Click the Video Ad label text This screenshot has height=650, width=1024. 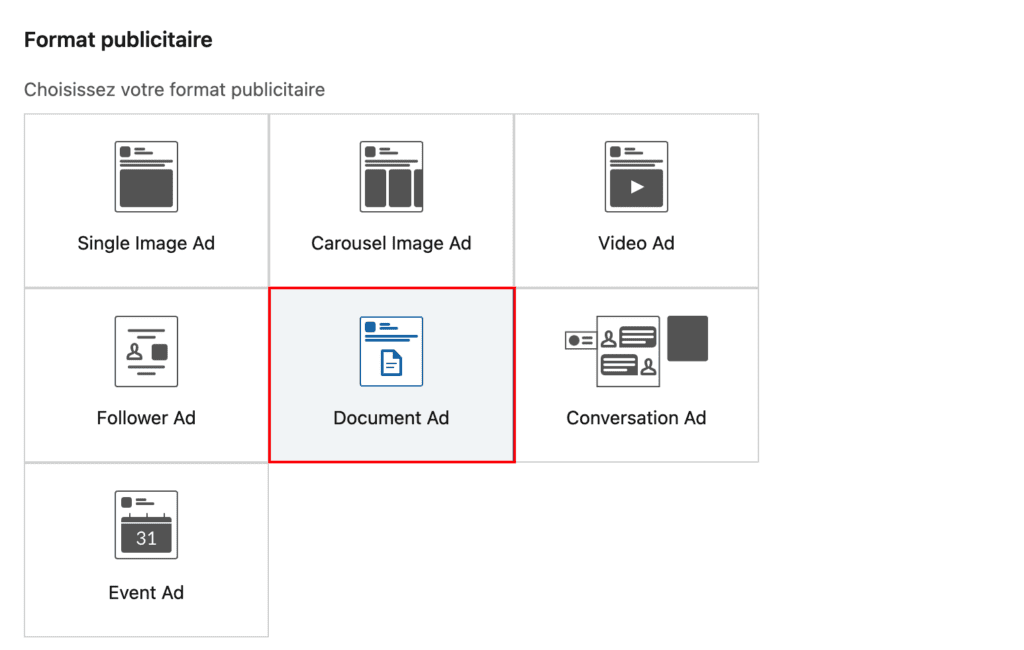tap(636, 243)
